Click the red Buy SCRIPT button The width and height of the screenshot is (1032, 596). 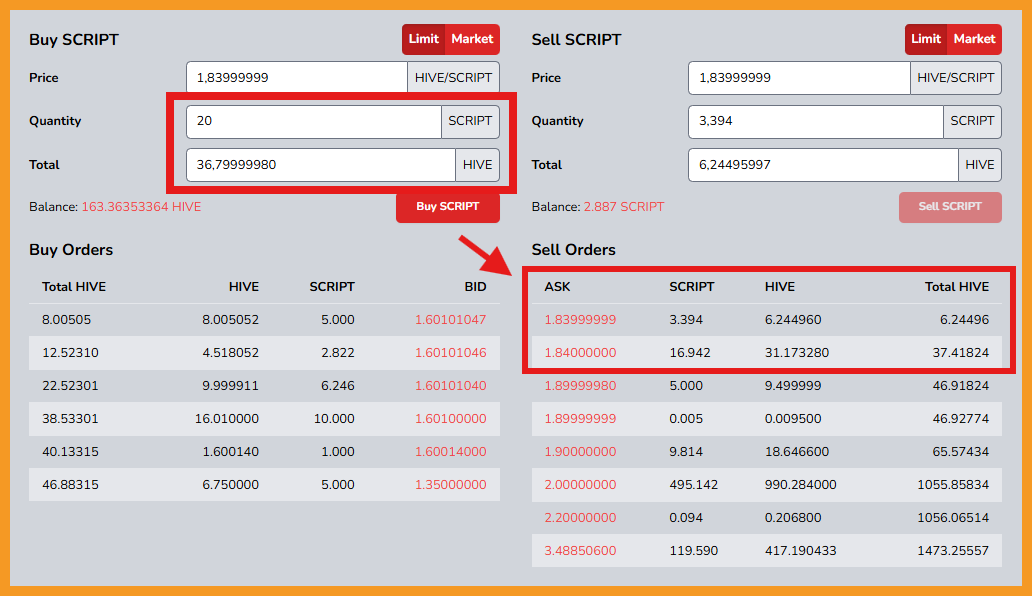pyautogui.click(x=448, y=207)
